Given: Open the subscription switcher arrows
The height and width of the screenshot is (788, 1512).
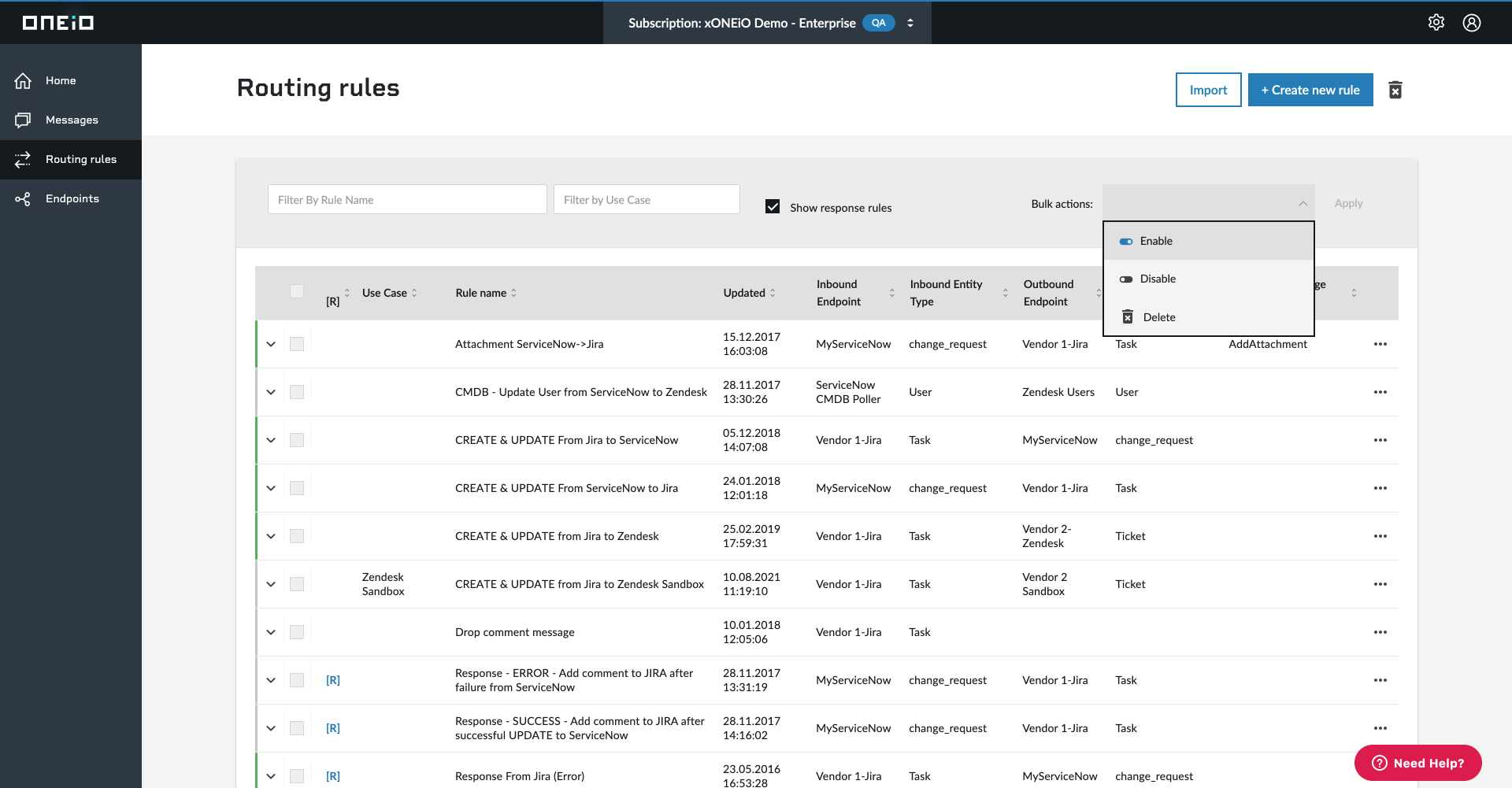Looking at the screenshot, I should coord(910,23).
